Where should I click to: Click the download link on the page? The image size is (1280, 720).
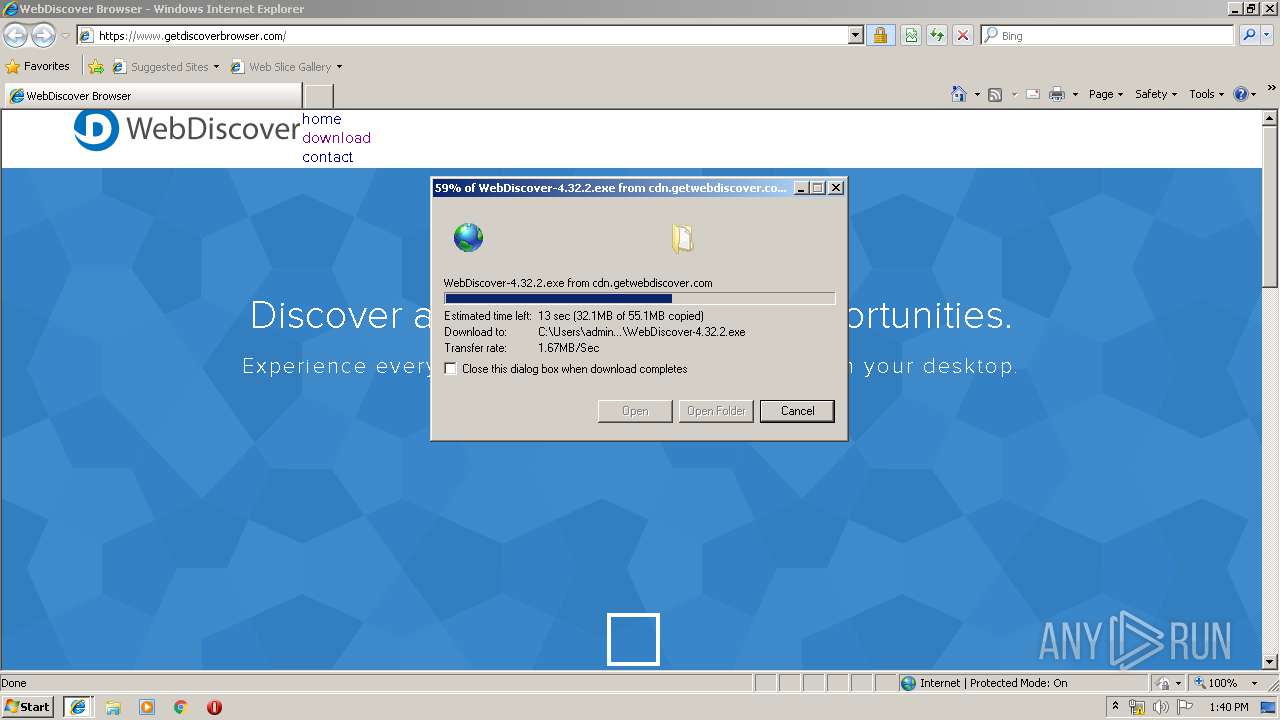pos(336,138)
